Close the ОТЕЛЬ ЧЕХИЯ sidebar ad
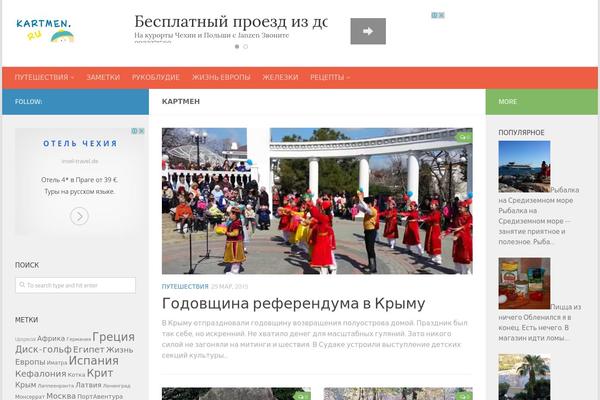600x400 pixels. (x=141, y=131)
